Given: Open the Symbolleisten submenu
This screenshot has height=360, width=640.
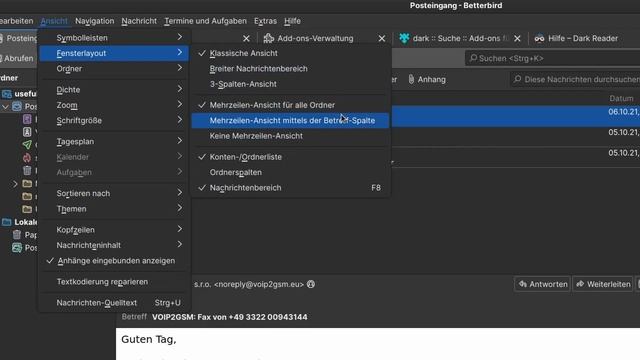Looking at the screenshot, I should pyautogui.click(x=114, y=38).
